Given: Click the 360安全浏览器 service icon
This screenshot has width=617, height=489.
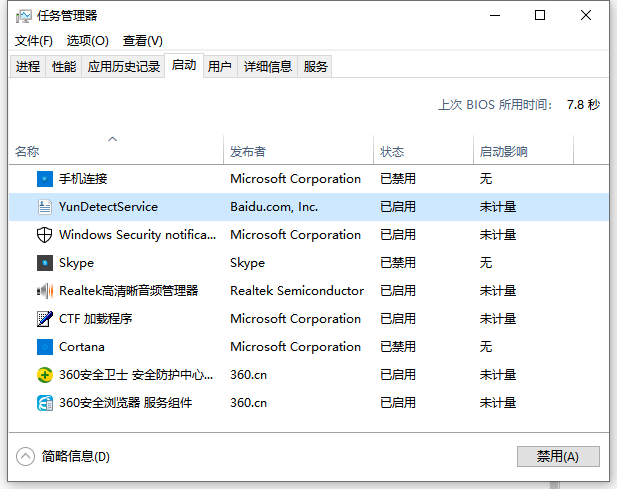Looking at the screenshot, I should pos(44,403).
